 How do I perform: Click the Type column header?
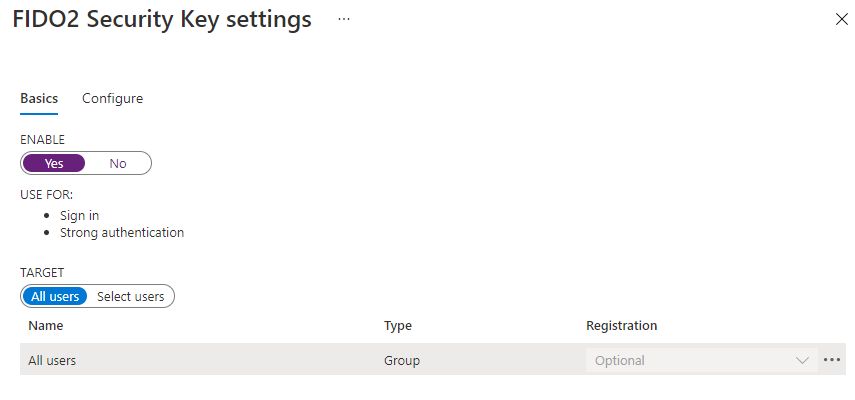(398, 326)
